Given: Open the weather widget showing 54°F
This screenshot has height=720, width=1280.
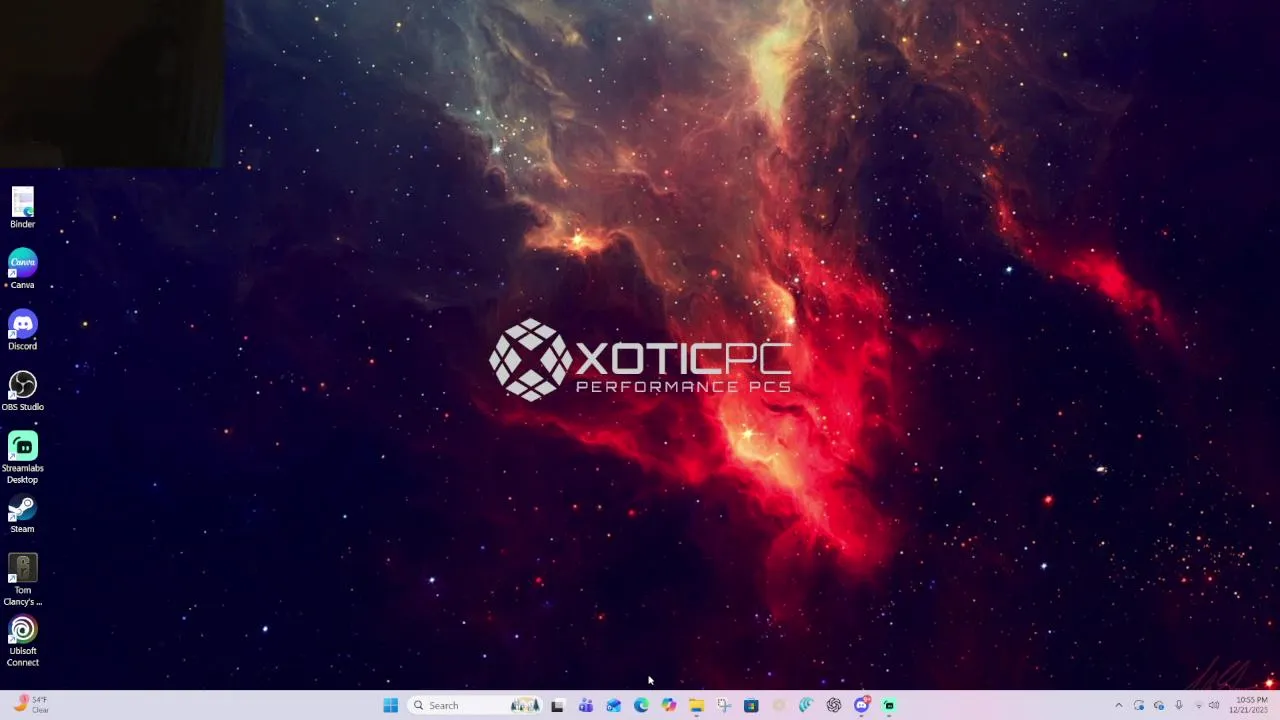Looking at the screenshot, I should coord(30,705).
